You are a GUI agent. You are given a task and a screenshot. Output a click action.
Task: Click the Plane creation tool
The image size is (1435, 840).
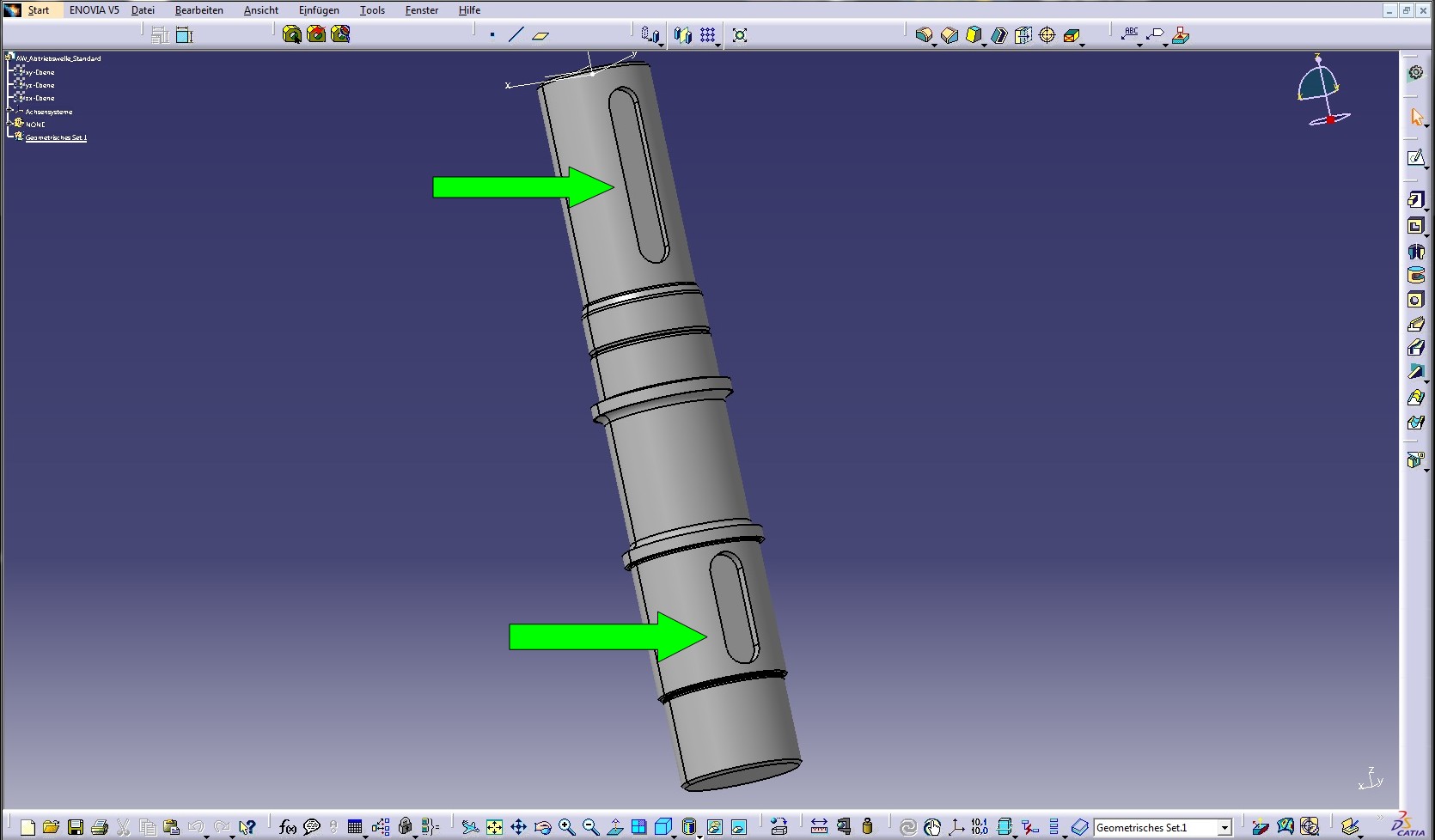tap(540, 35)
